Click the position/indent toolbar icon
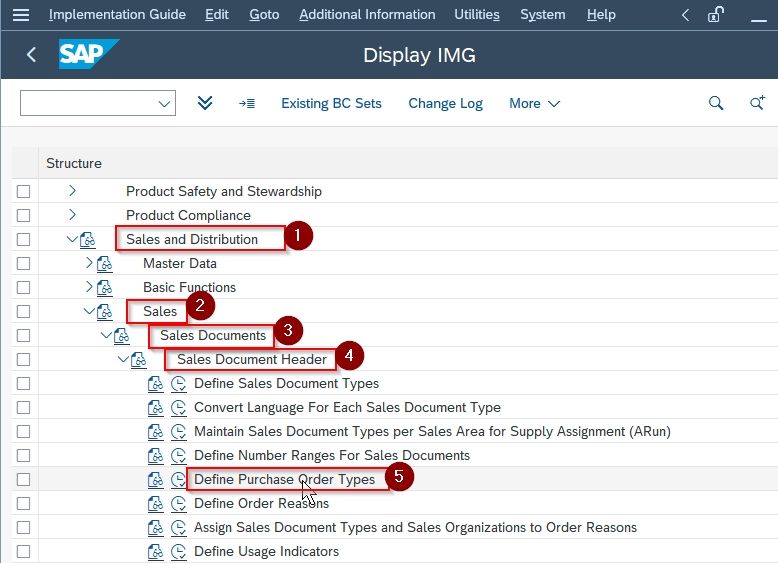The image size is (778, 563). (x=247, y=103)
